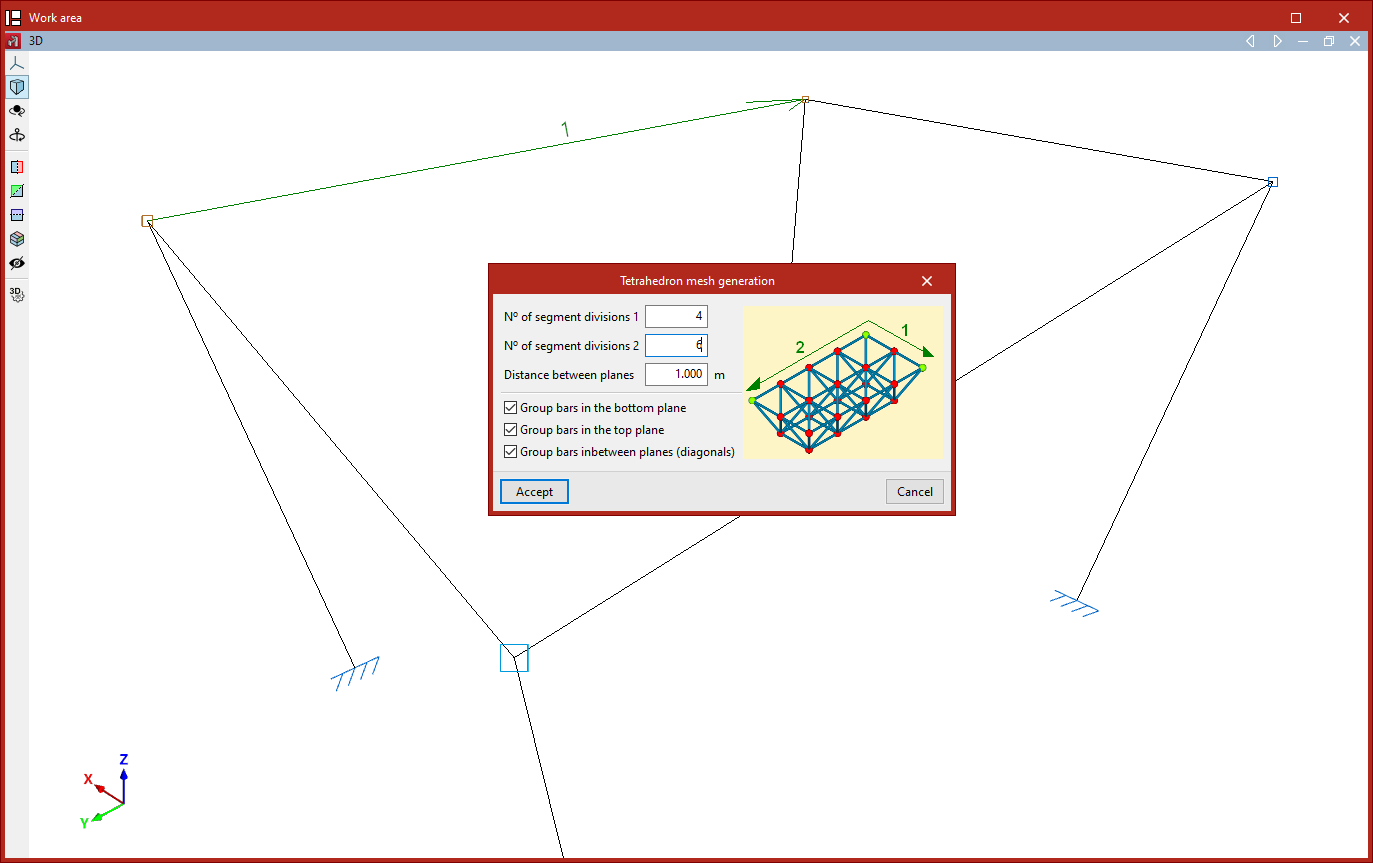This screenshot has width=1373, height=863.
Task: Click the blue square-highlighted node at bottom
Action: (x=514, y=657)
